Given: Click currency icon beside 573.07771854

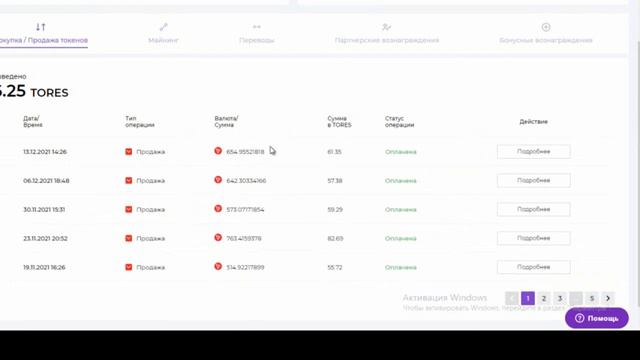Looking at the screenshot, I should pos(218,209).
